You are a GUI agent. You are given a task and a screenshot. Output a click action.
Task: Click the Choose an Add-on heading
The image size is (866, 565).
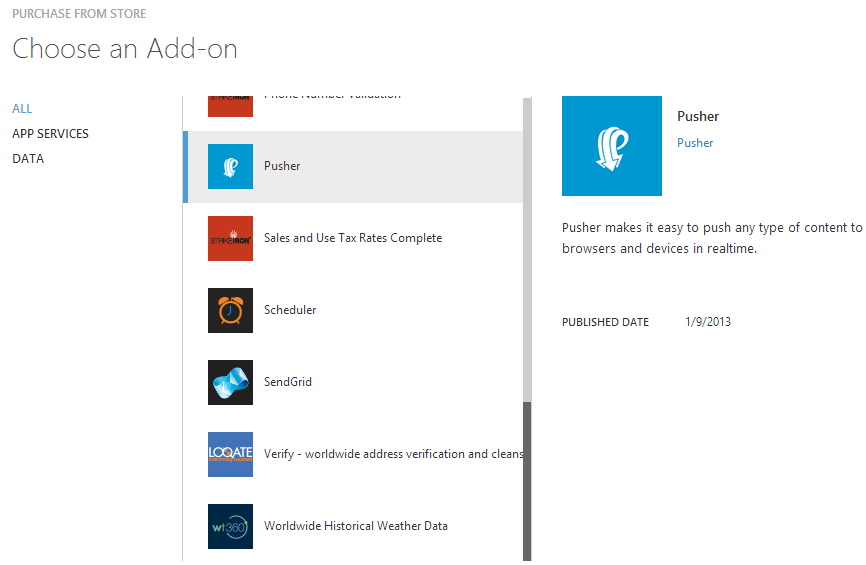pyautogui.click(x=125, y=49)
